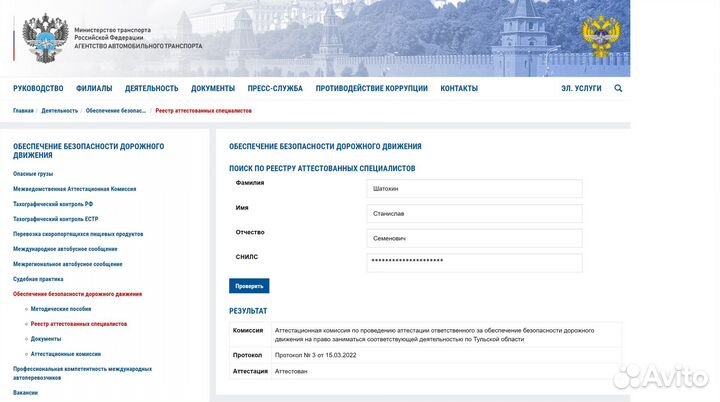Image resolution: width=720 pixels, height=402 pixels.
Task: Open Методические пособия sub-item
Action: (x=61, y=309)
